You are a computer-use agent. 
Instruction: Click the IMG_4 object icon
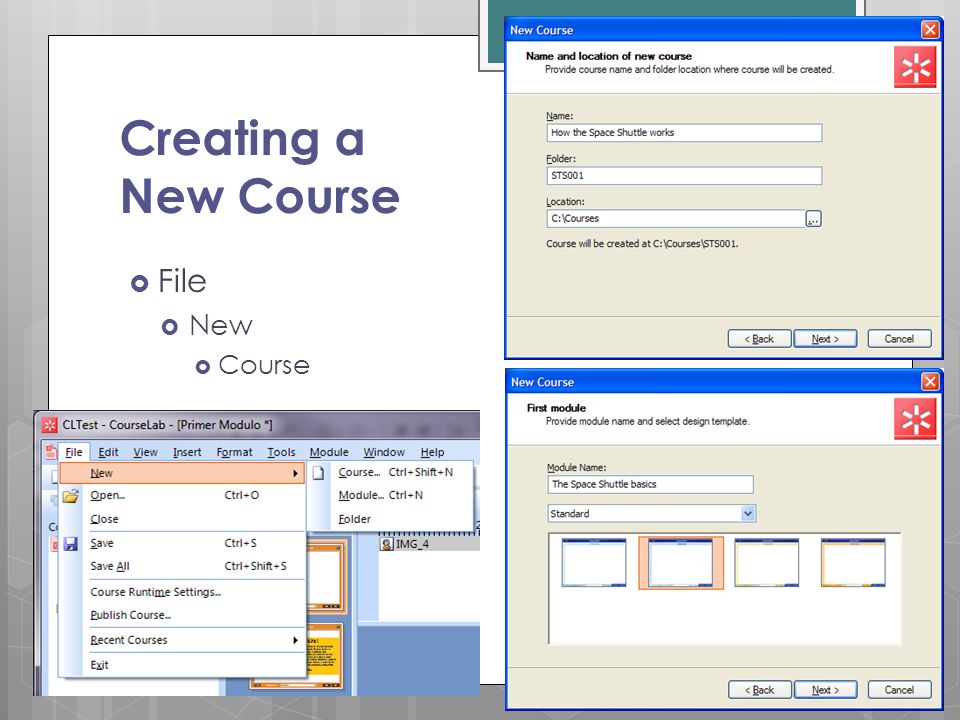point(386,544)
